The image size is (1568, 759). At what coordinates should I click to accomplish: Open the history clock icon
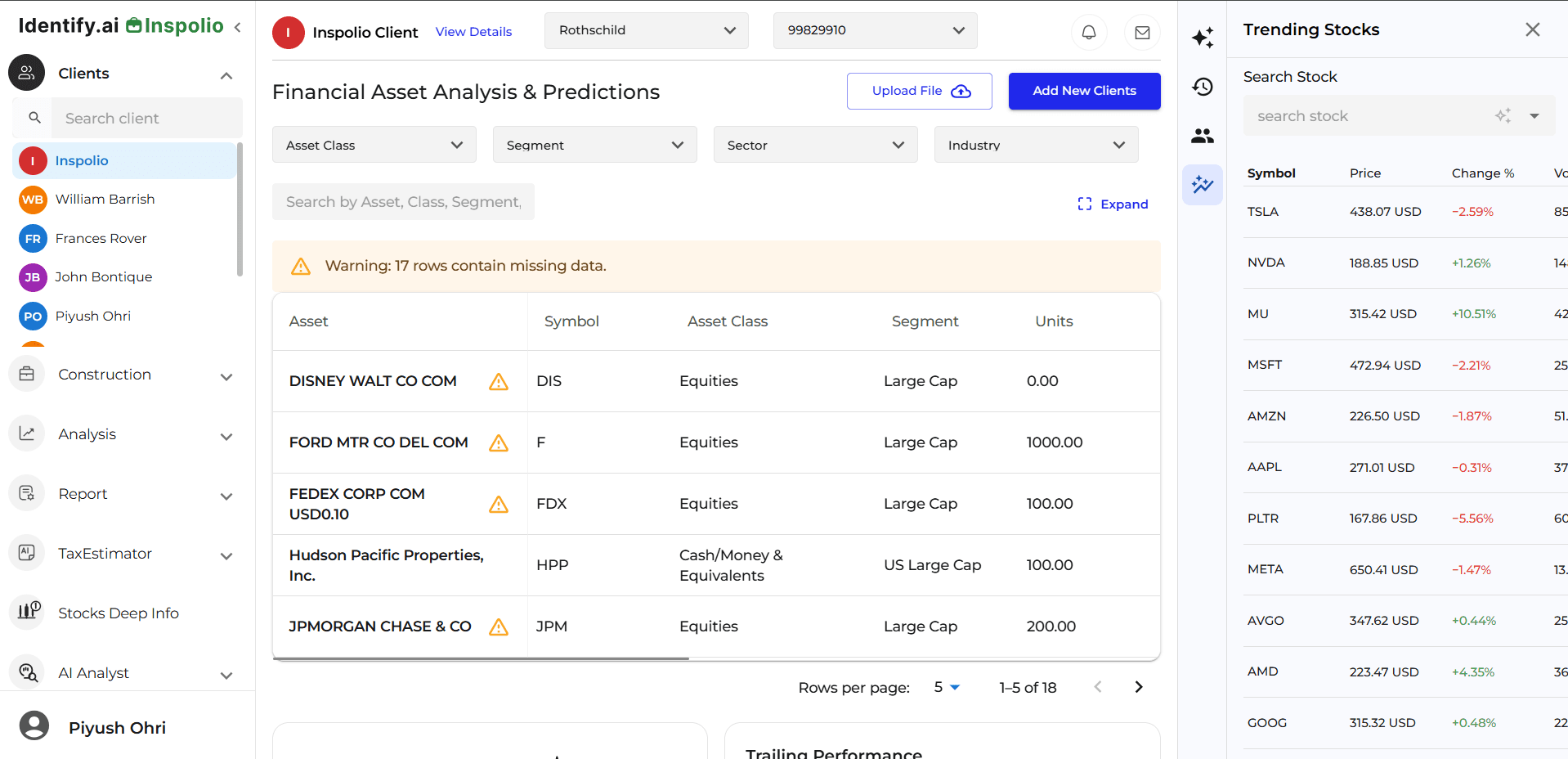(1202, 86)
